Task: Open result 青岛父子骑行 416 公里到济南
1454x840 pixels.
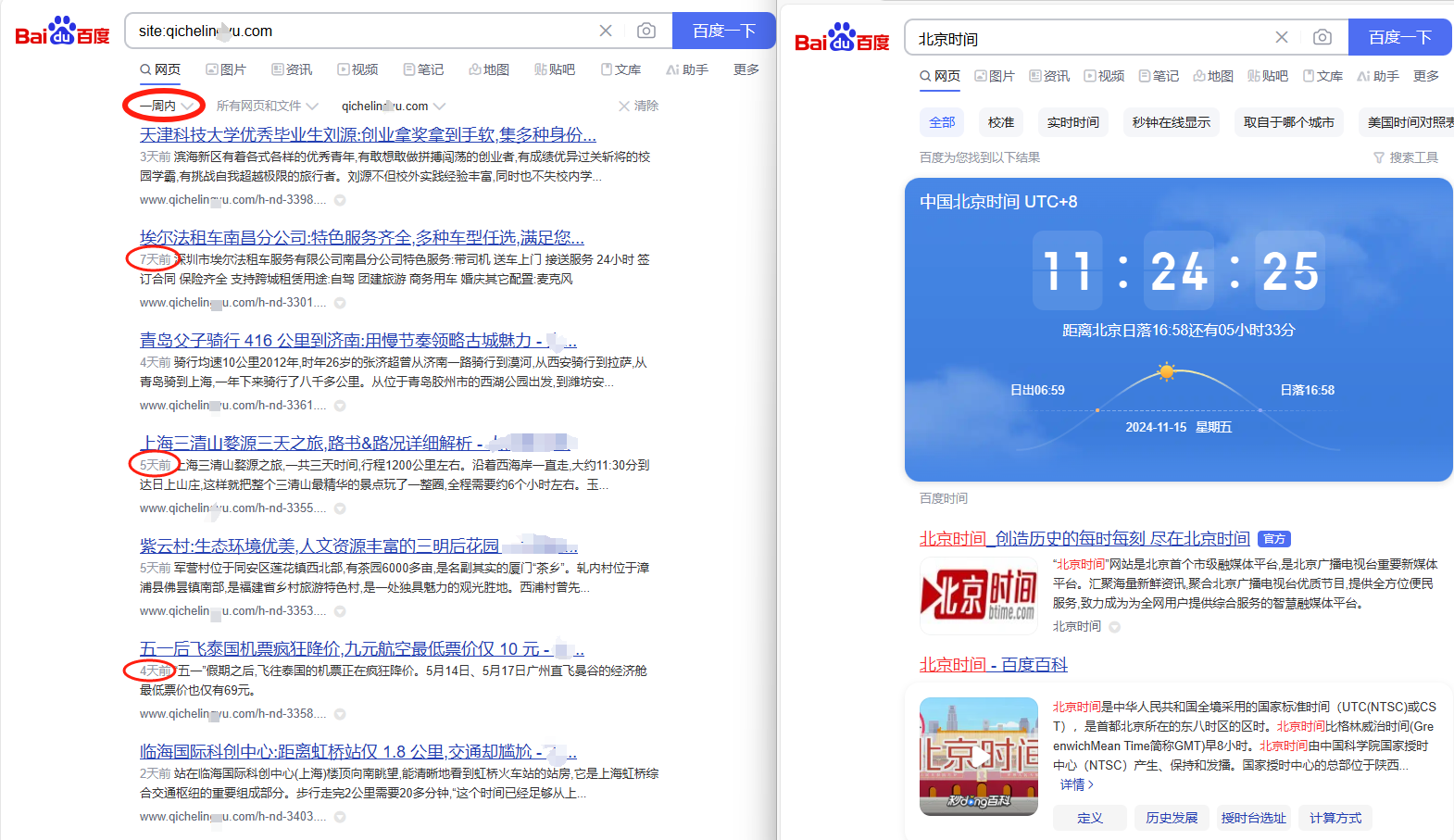Action: click(x=358, y=341)
